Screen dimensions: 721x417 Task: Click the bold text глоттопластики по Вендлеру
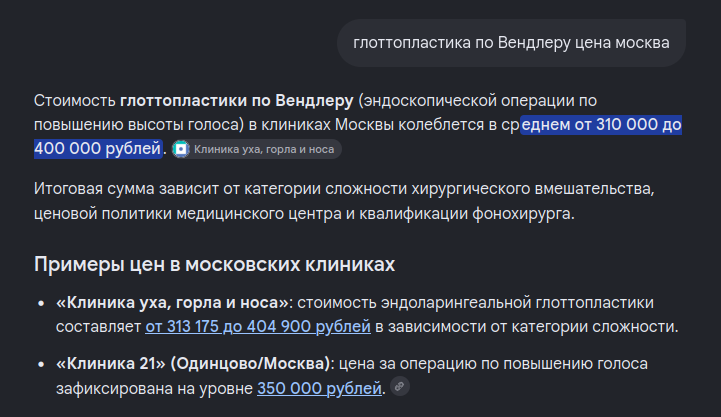(236, 100)
